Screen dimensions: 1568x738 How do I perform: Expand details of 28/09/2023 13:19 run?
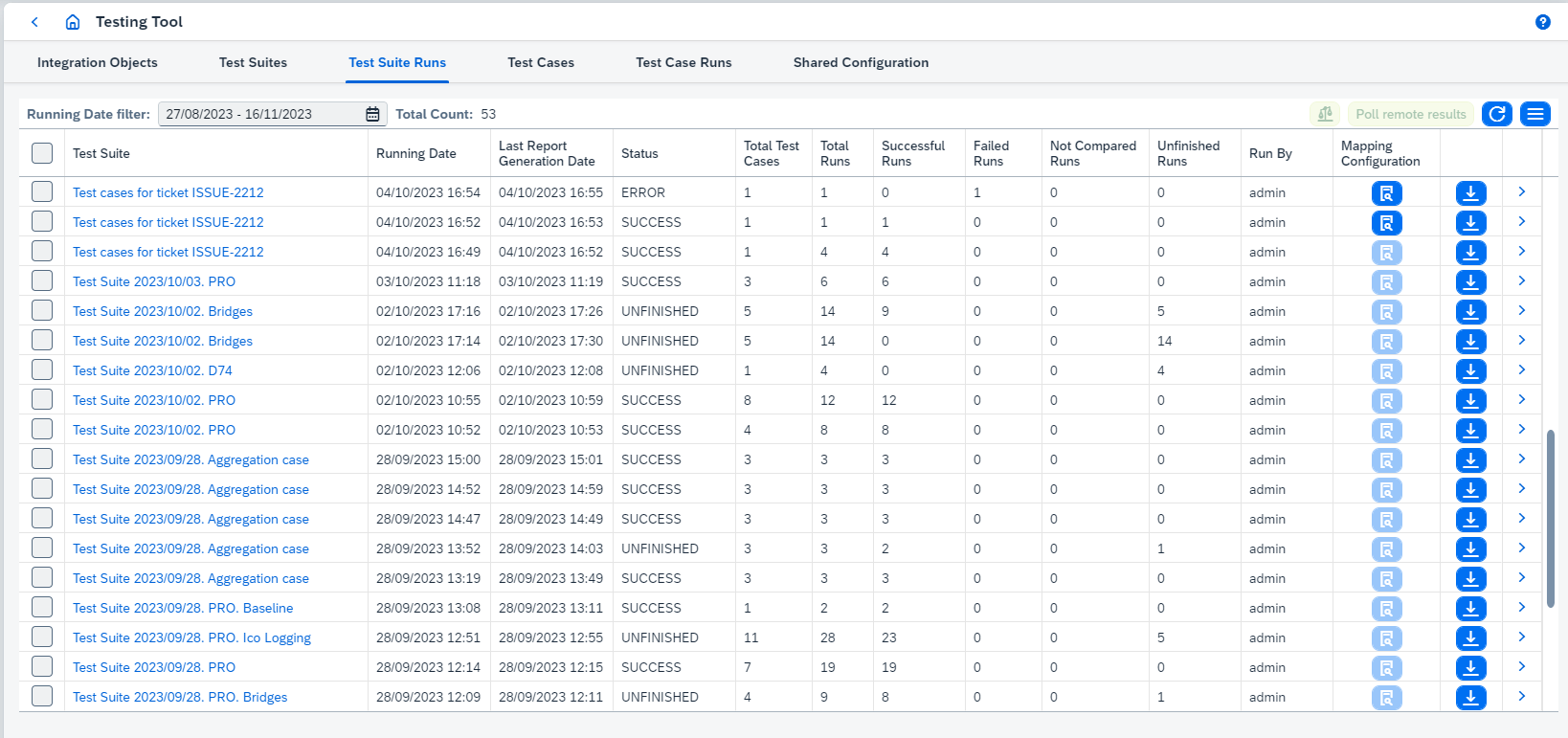1522,578
